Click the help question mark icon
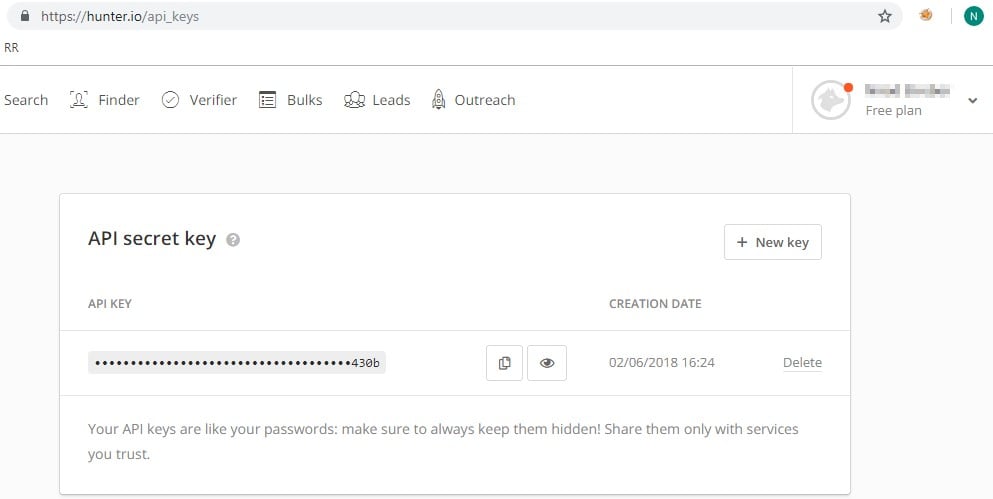The image size is (993, 499). [x=233, y=240]
